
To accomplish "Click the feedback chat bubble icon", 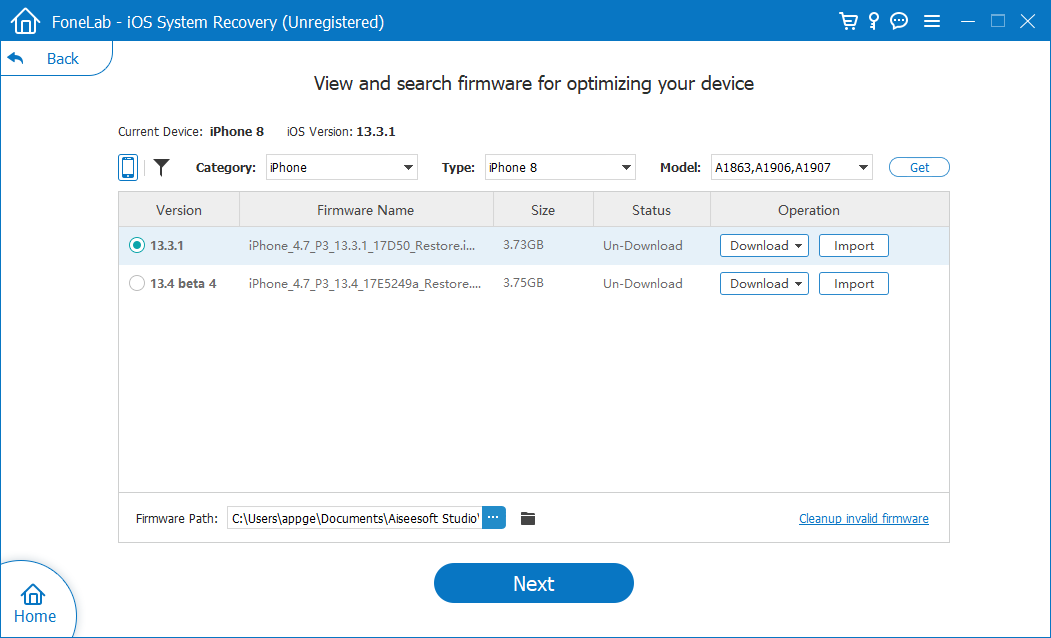I will click(x=899, y=21).
